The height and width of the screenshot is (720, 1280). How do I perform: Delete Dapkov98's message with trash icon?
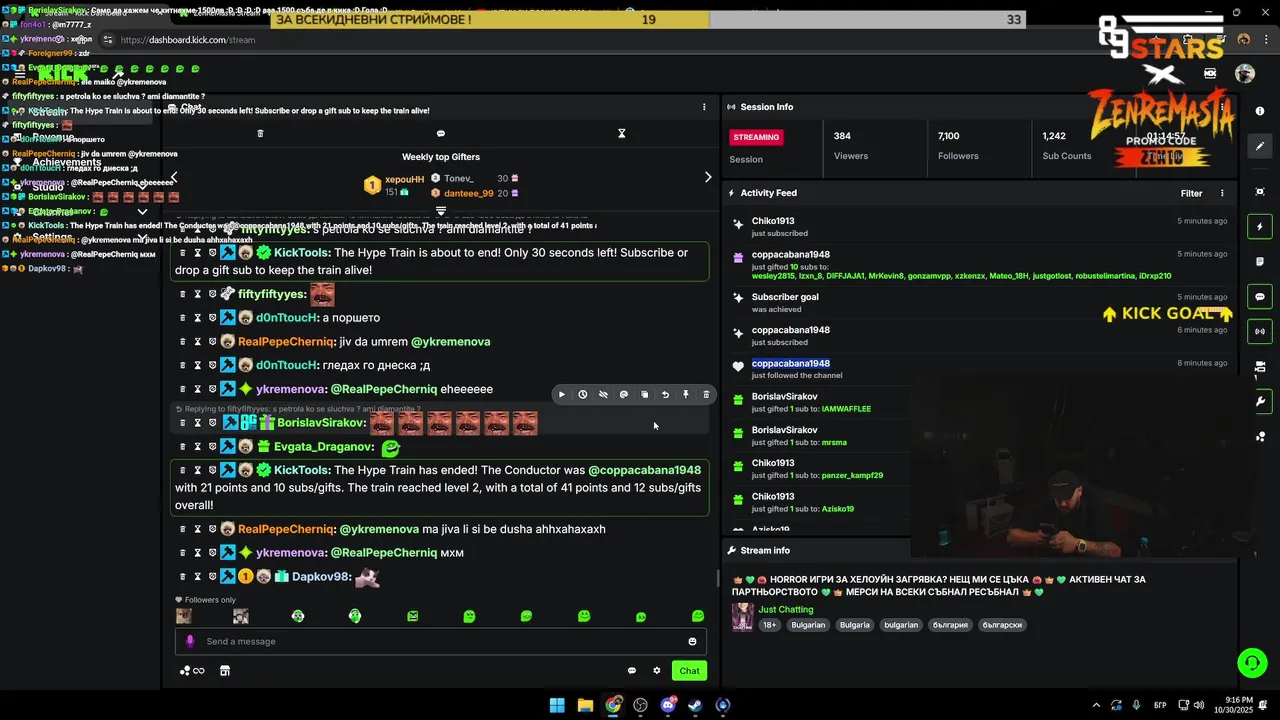(x=182, y=577)
